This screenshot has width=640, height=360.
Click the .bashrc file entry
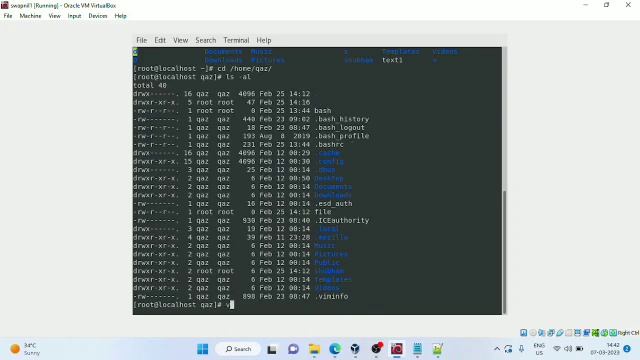[329, 144]
